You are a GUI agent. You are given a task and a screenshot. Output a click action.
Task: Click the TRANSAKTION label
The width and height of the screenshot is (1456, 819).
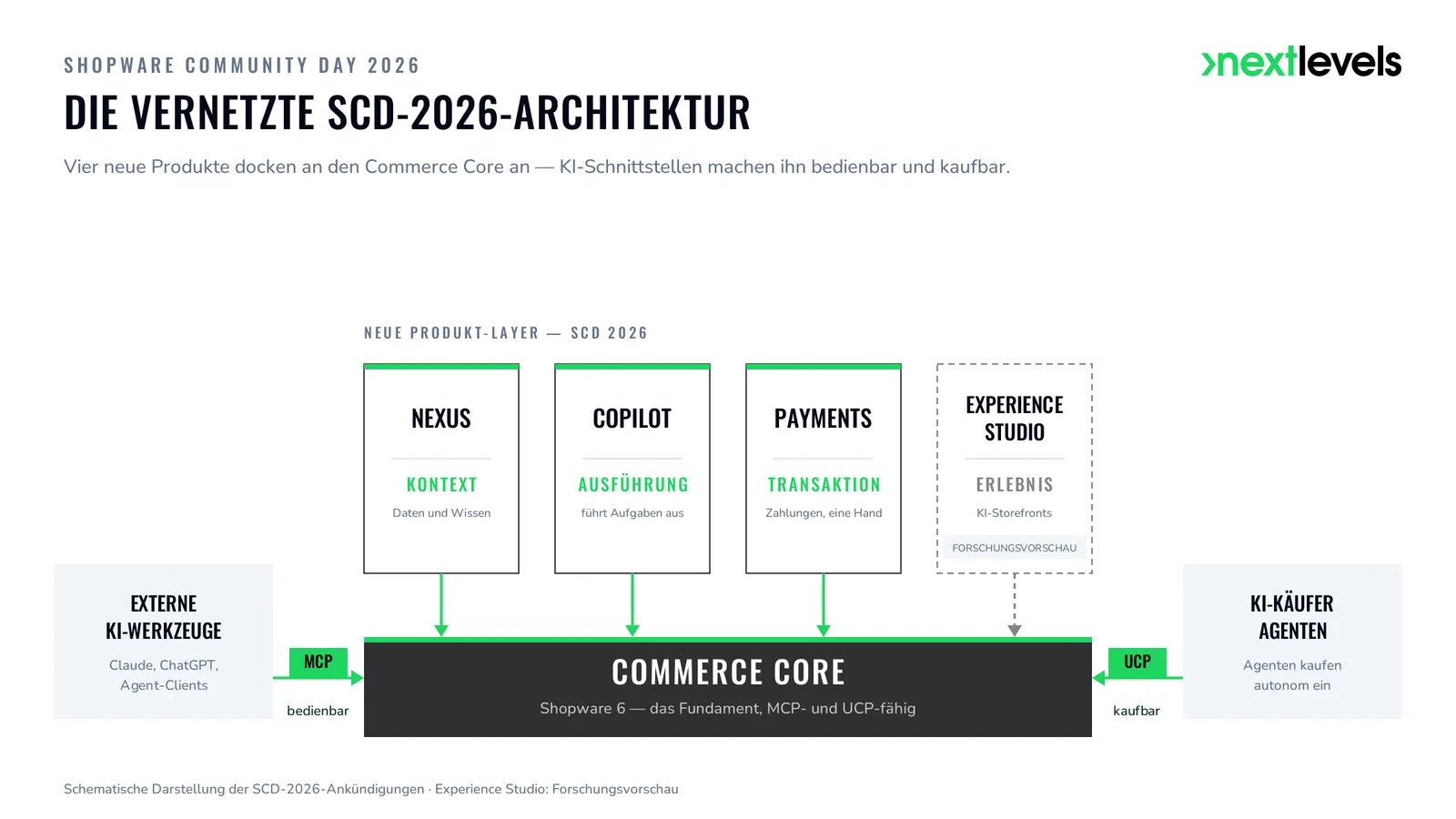824,485
